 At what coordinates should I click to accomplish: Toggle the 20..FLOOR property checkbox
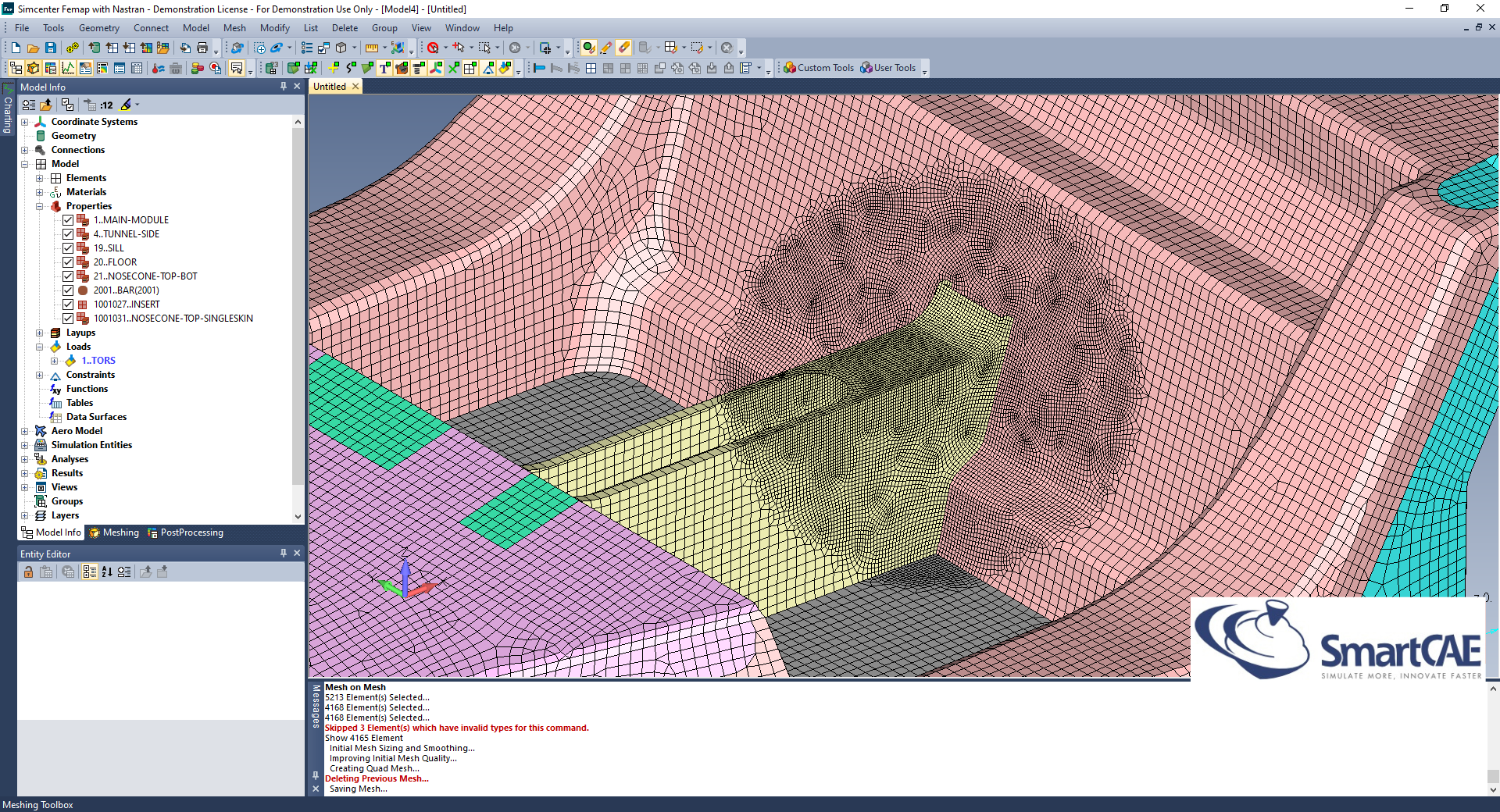68,262
